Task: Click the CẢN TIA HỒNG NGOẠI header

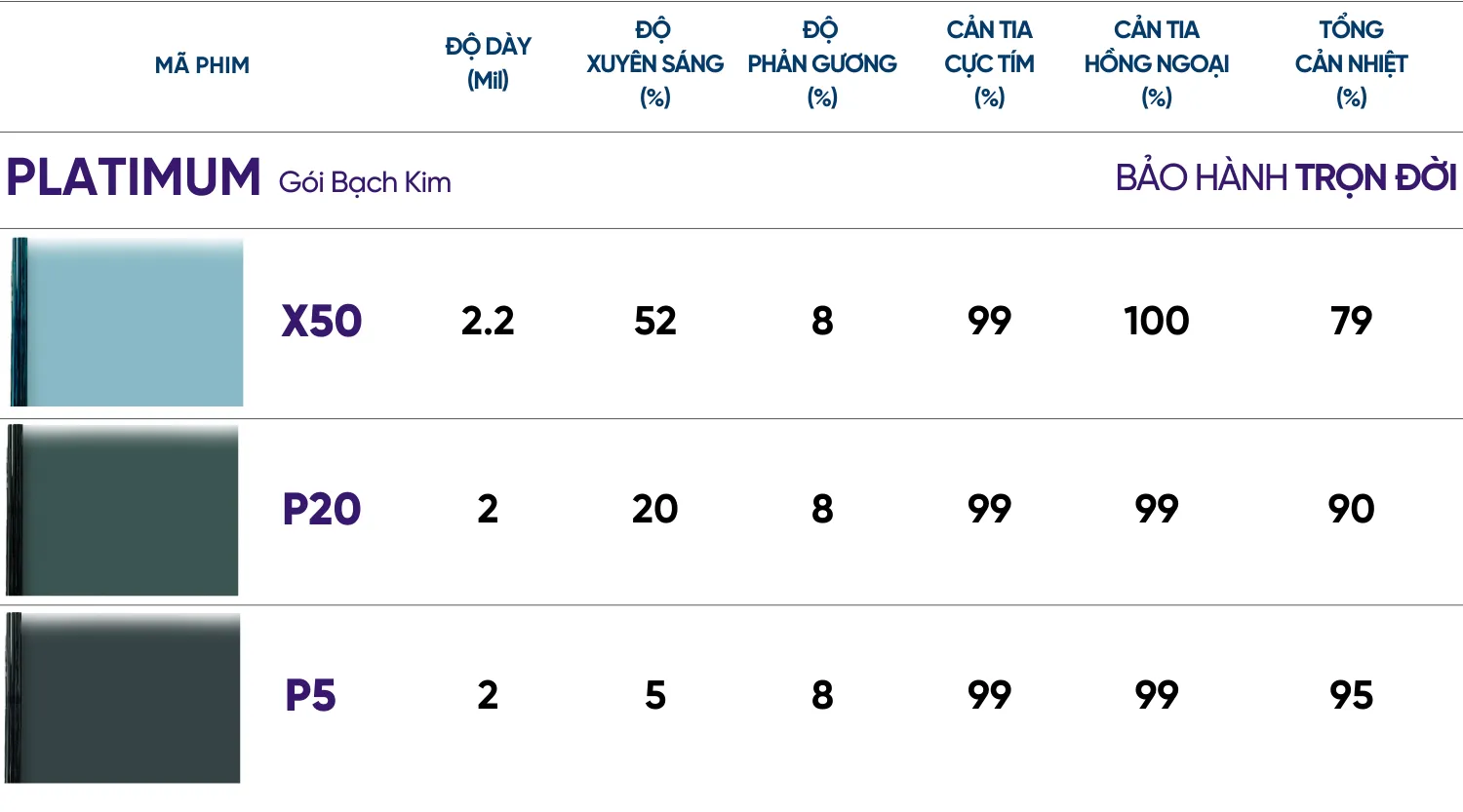Action: (x=1156, y=63)
